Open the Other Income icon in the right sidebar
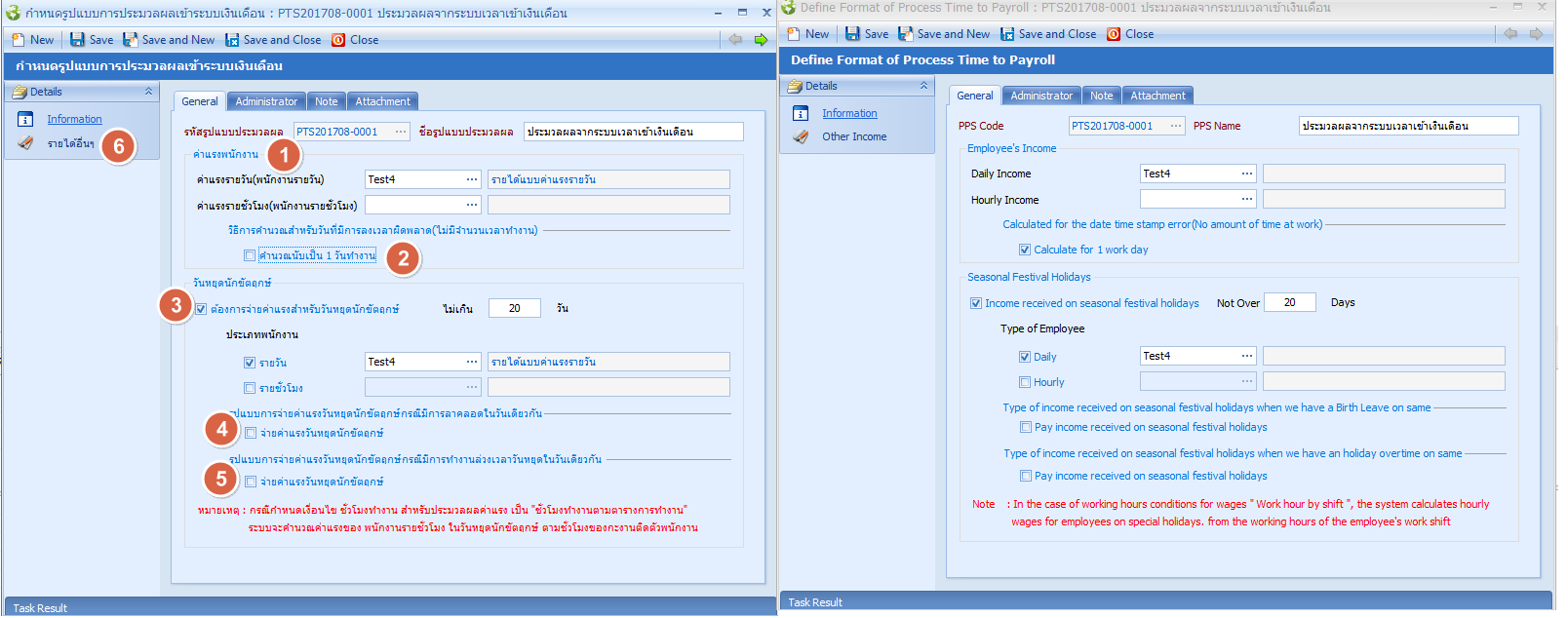Viewport: 1568px width, 618px height. 801,137
